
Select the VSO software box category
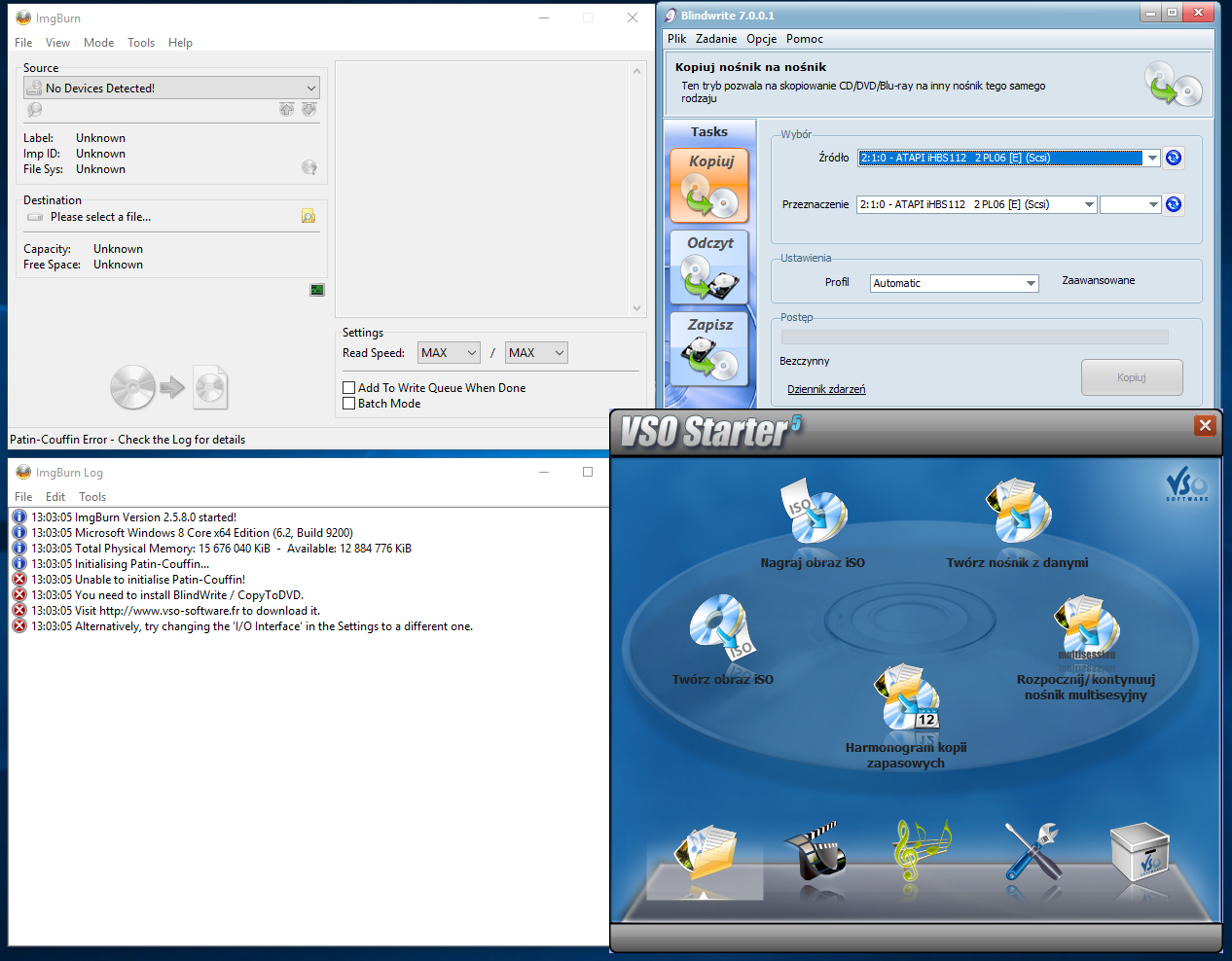point(1139,851)
